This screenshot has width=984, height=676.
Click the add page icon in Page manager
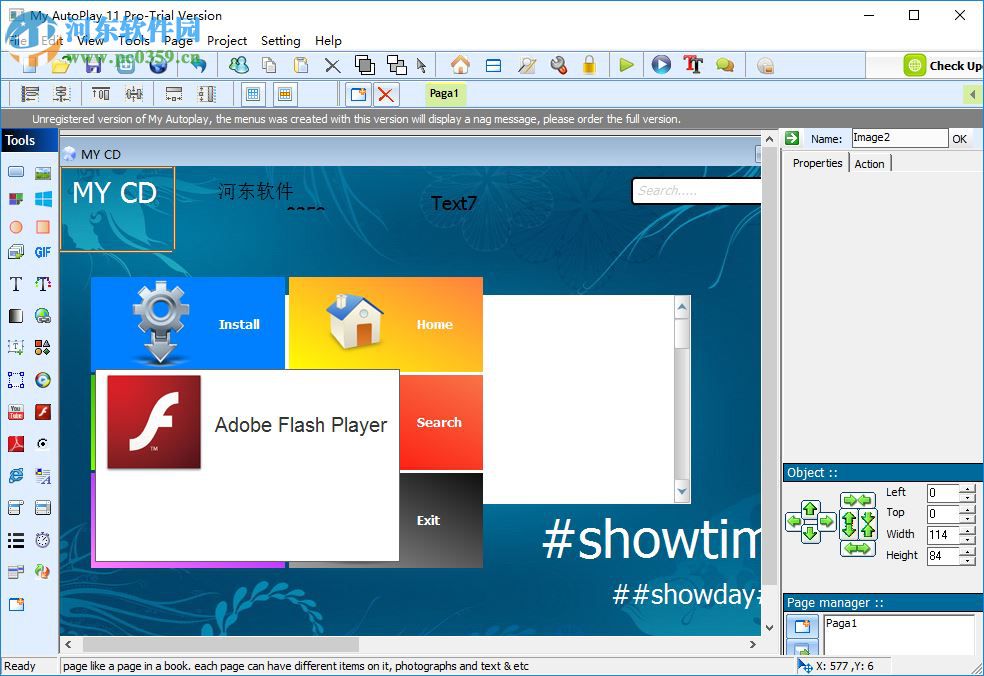pos(802,626)
